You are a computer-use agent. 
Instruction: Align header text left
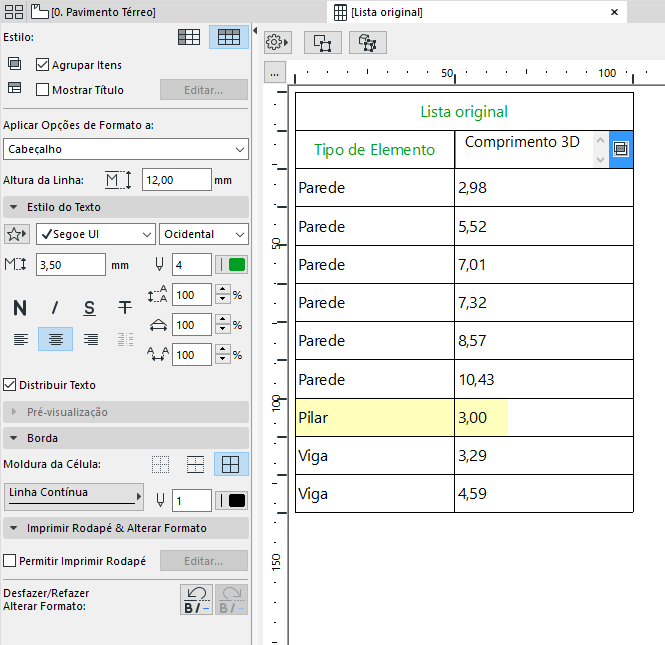click(x=21, y=339)
